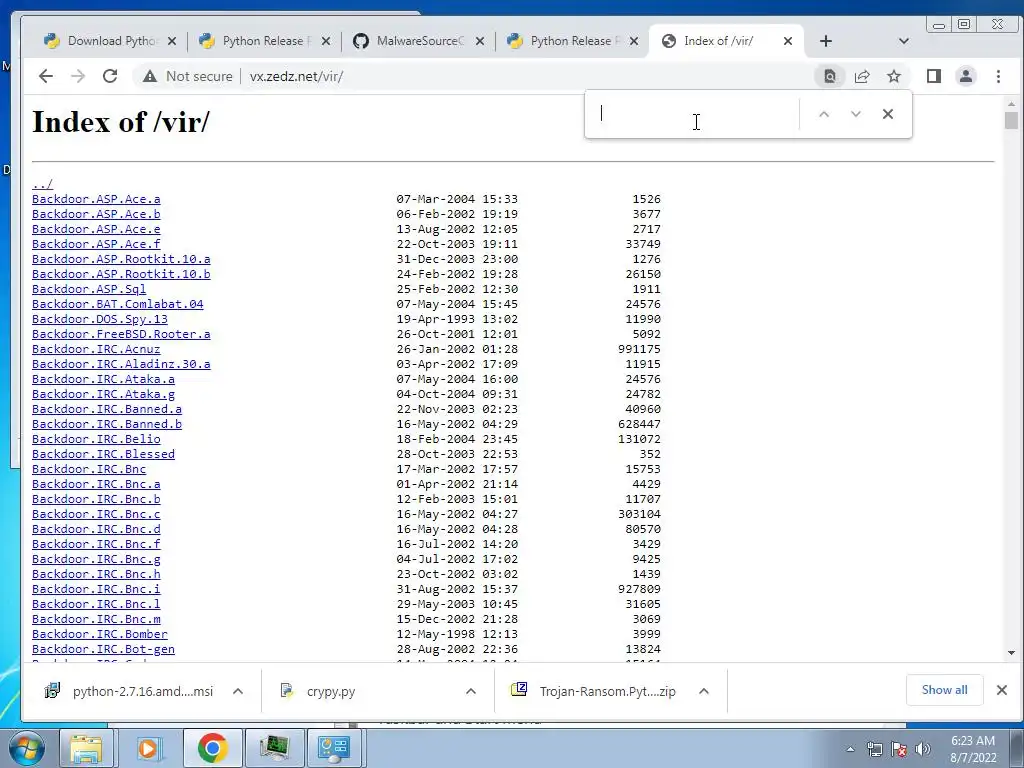1024x768 pixels.
Task: Click file size 991175 of Backdoor.IRC.Acnuz
Action: [x=639, y=349]
